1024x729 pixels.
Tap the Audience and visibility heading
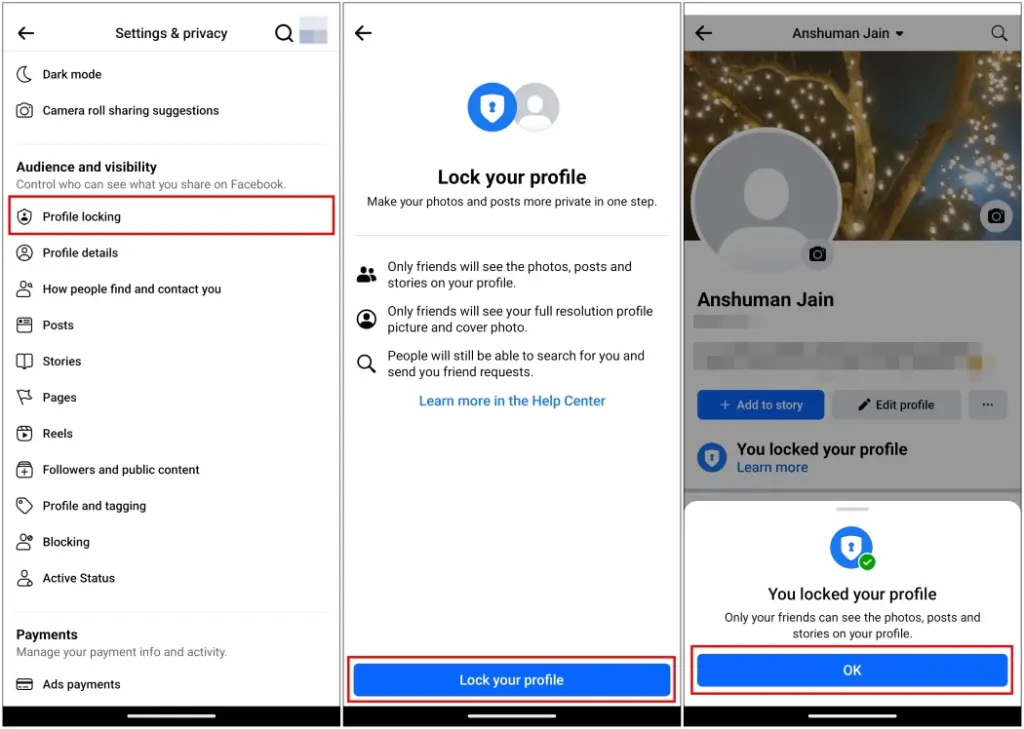(x=87, y=167)
